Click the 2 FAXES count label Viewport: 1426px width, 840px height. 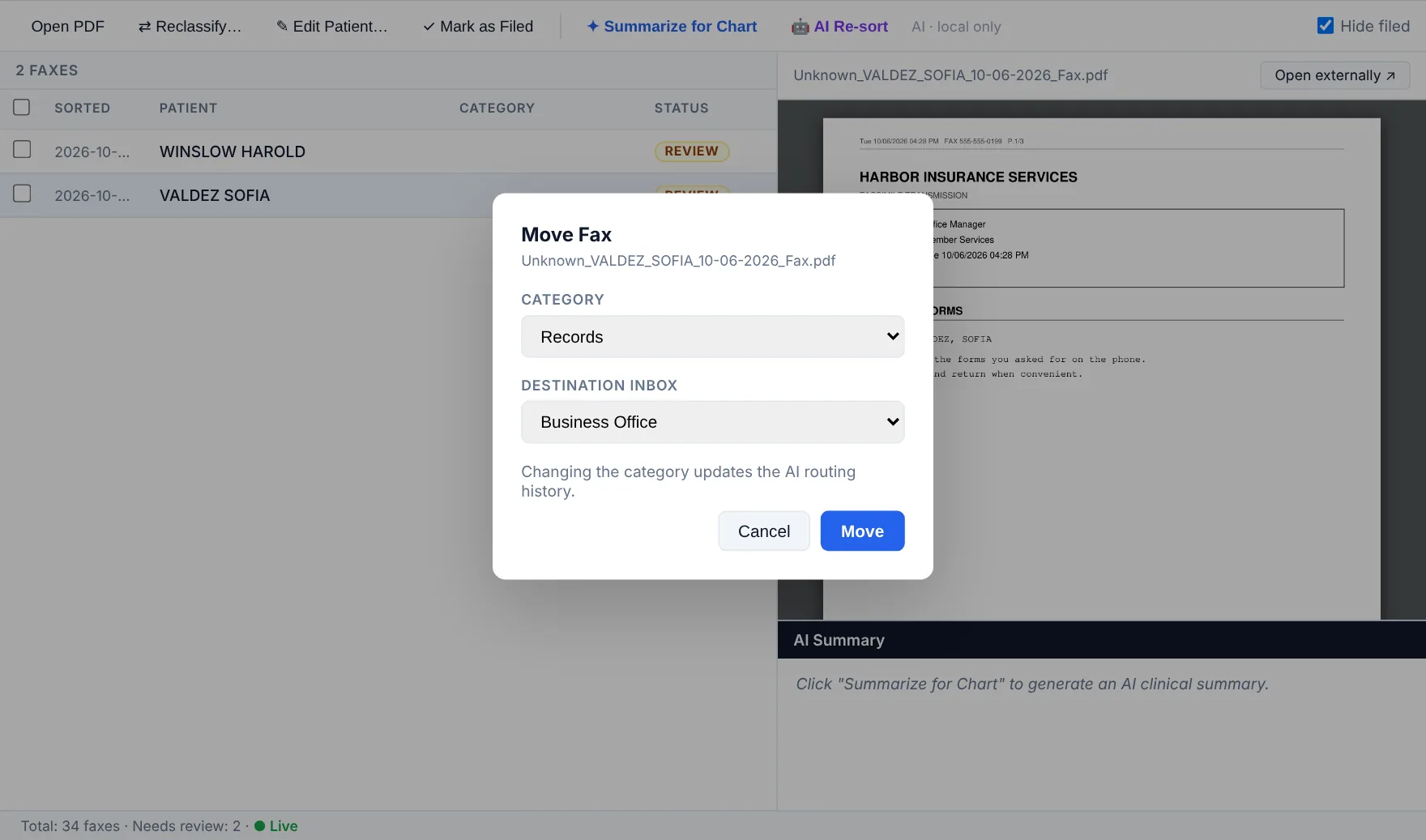click(x=47, y=70)
